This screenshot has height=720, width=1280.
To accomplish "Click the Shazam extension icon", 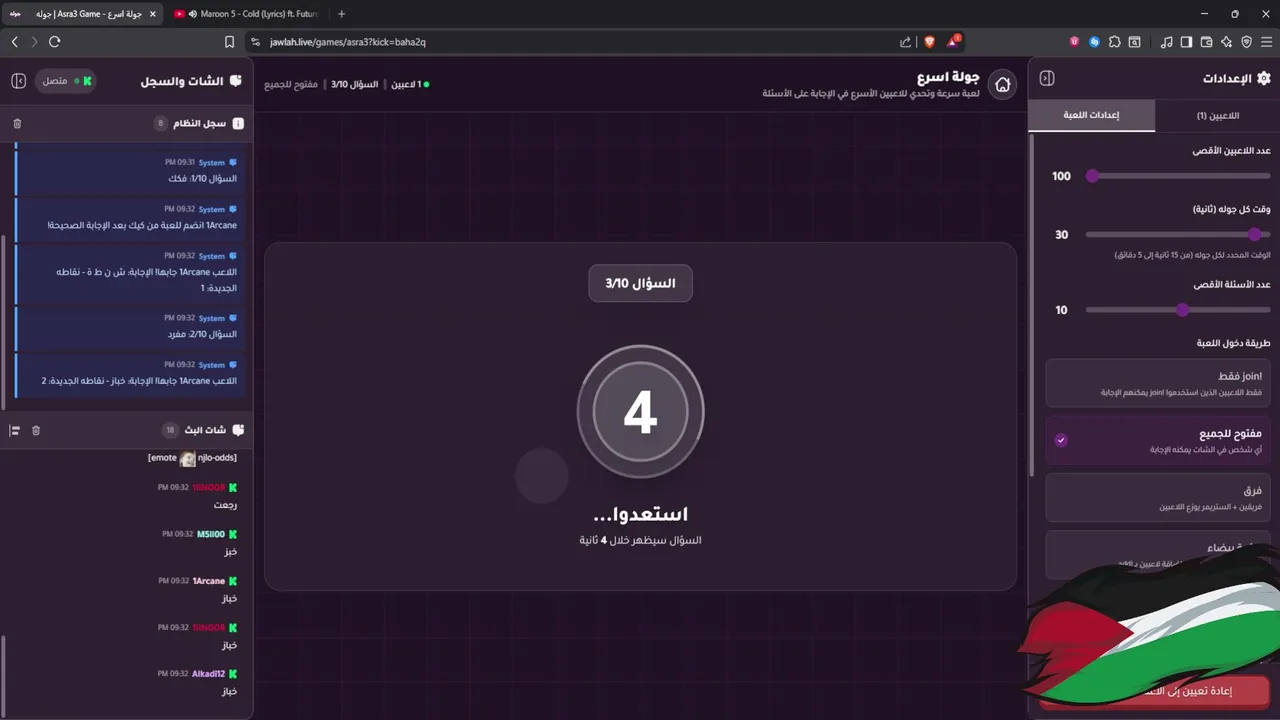I will pos(1094,42).
